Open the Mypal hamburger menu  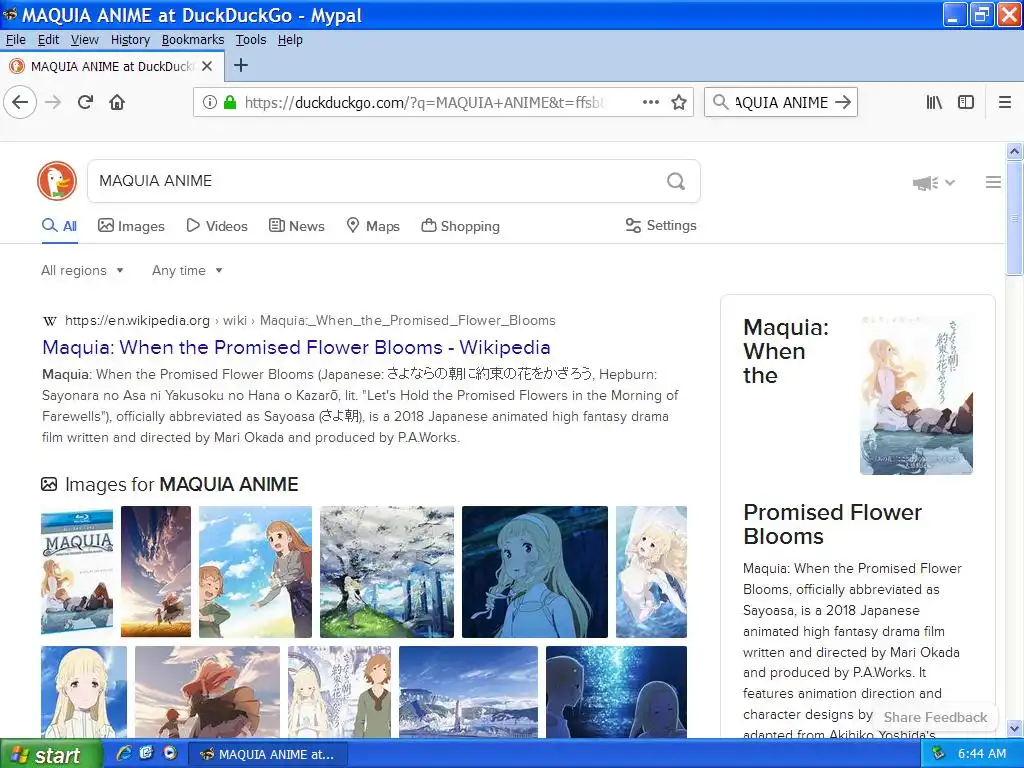pos(1005,102)
